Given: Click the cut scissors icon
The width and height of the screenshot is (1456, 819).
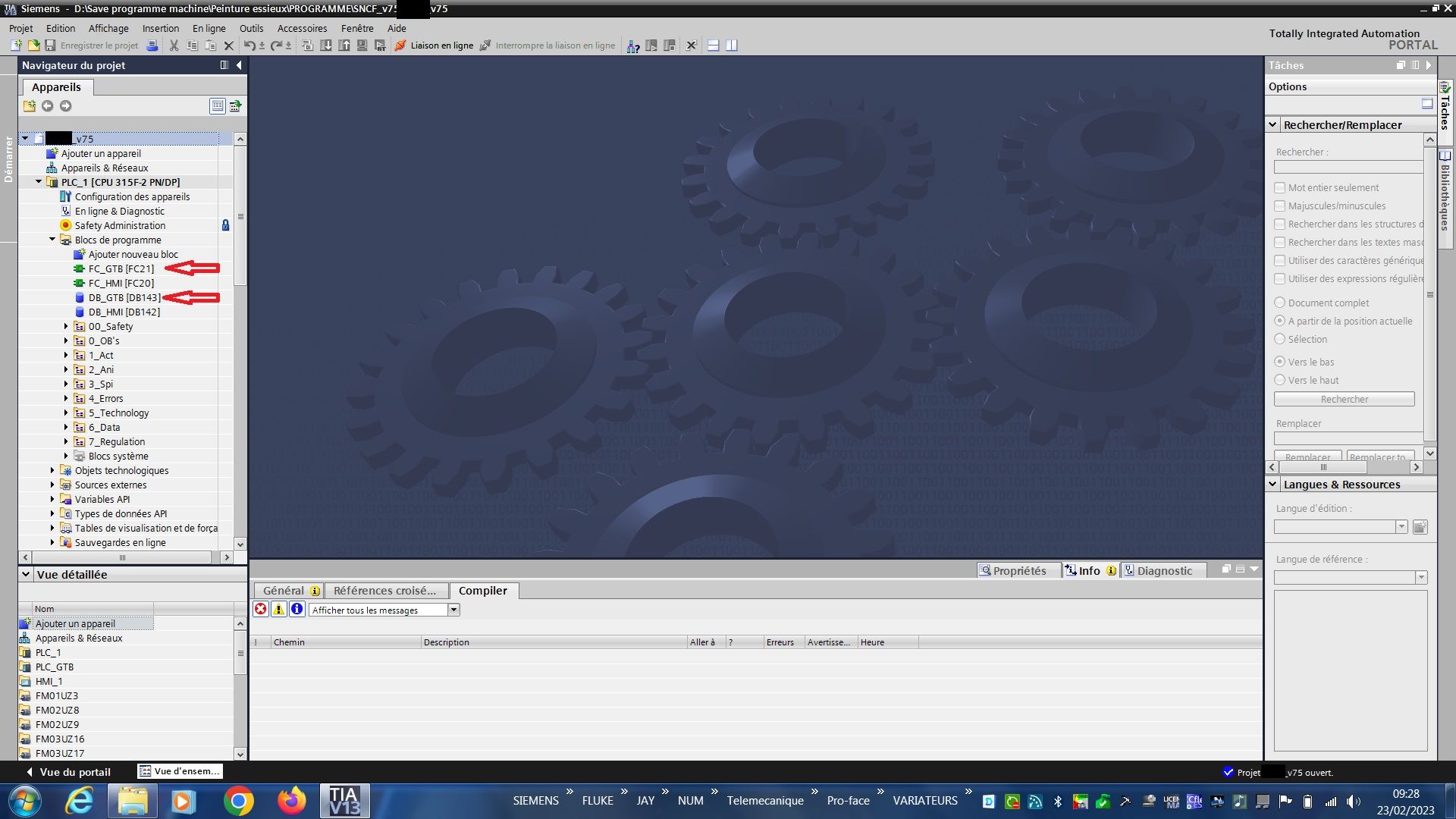Looking at the screenshot, I should point(174,45).
